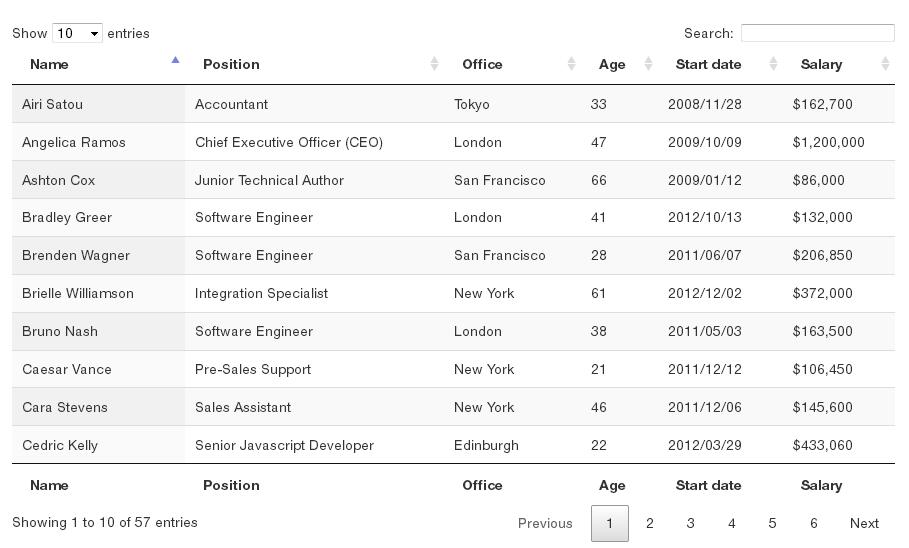This screenshot has width=909, height=548.
Task: Jump to page 3
Action: coord(690,523)
